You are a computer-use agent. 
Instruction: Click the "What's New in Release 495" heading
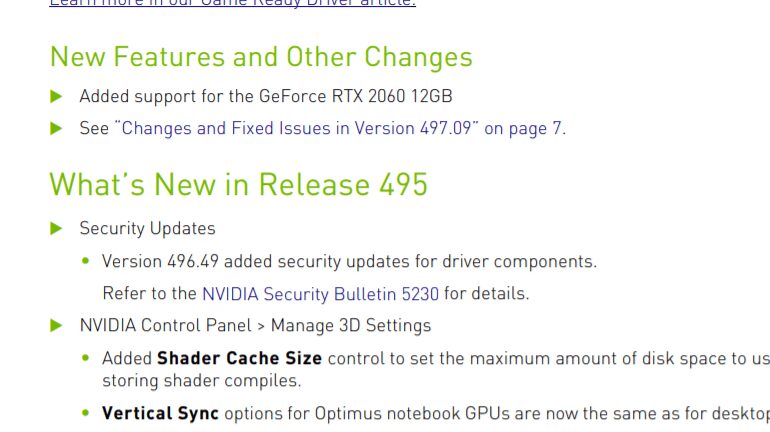(x=238, y=185)
